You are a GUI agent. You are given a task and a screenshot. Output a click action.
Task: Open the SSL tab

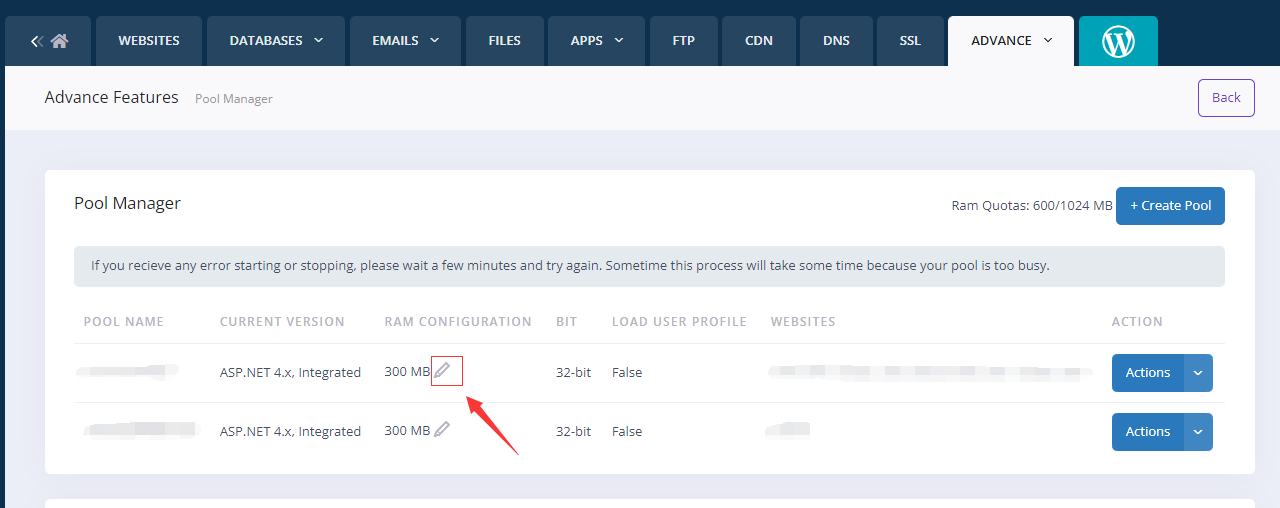[910, 41]
